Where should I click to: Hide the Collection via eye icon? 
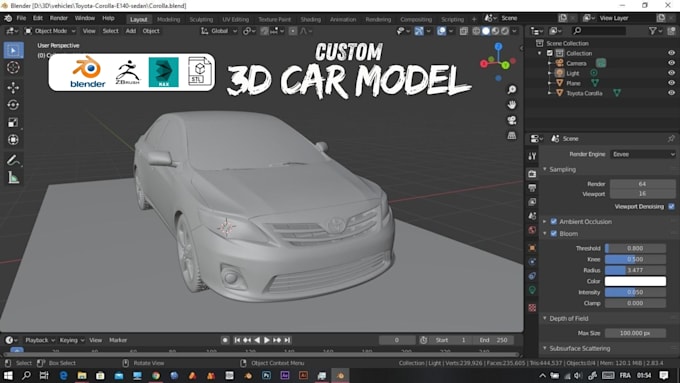click(x=671, y=53)
